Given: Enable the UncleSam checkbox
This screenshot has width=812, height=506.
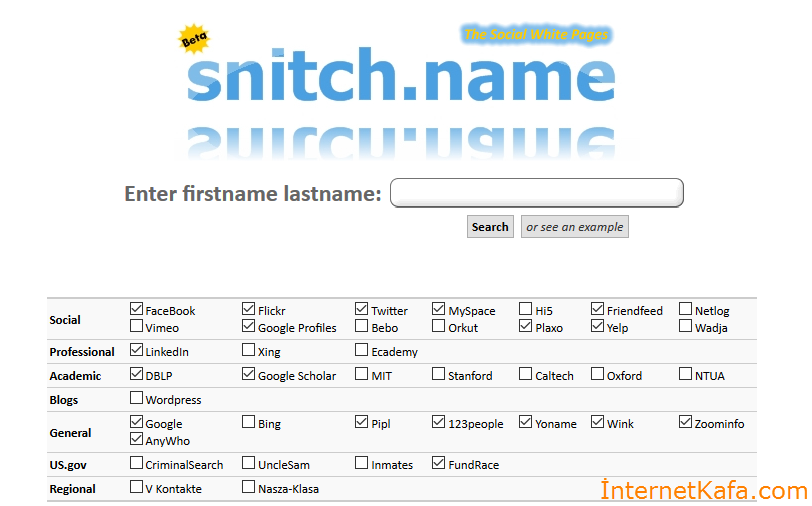Looking at the screenshot, I should (249, 463).
